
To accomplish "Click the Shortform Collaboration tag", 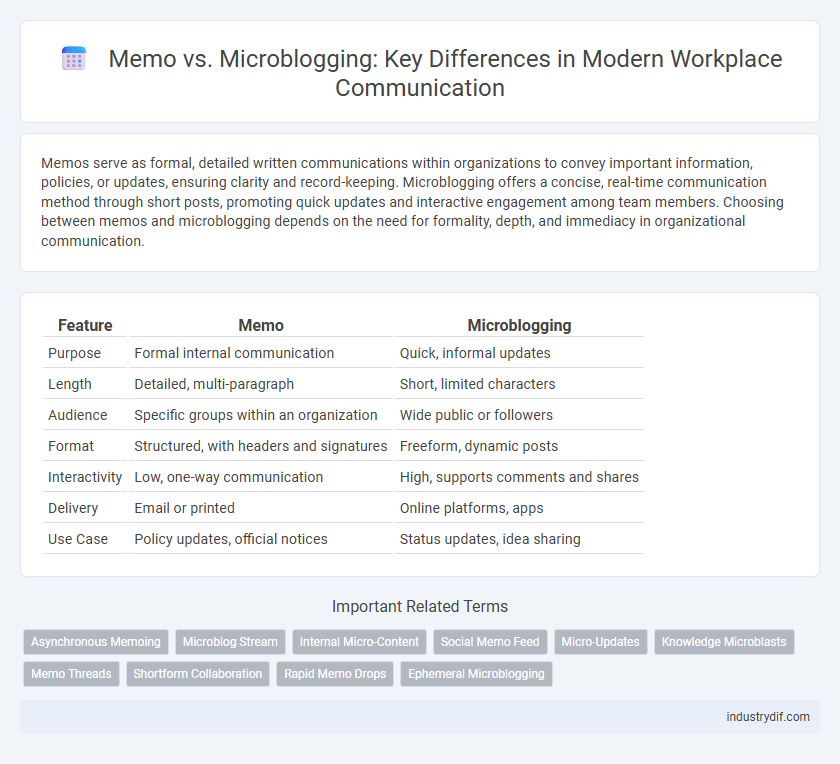I will (x=198, y=674).
